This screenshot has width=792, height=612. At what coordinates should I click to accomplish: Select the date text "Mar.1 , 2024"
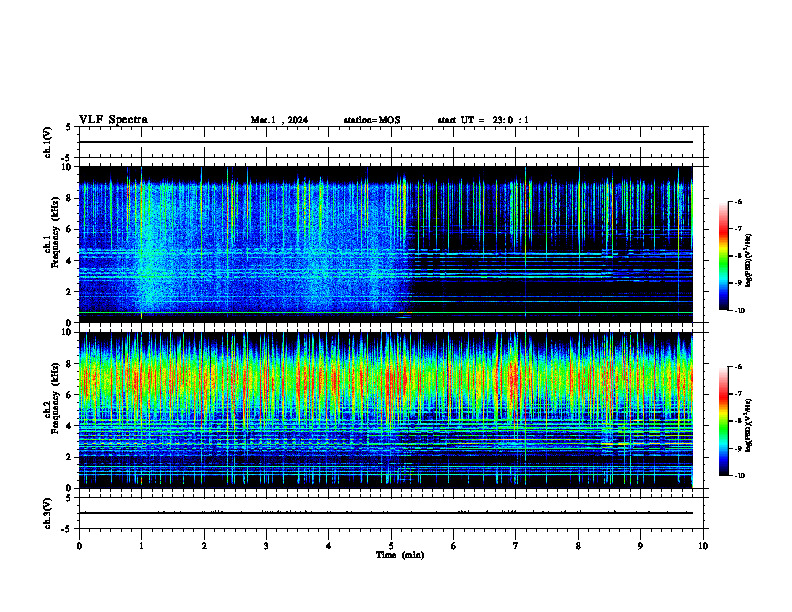click(x=279, y=120)
